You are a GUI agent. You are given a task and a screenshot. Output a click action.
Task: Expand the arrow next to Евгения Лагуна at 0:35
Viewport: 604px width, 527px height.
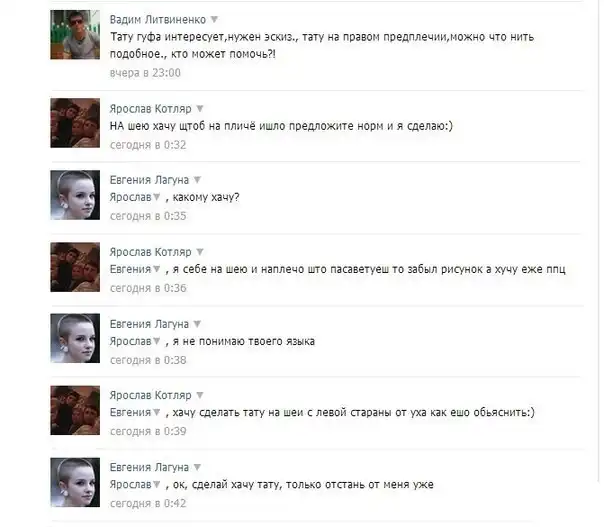(x=197, y=180)
